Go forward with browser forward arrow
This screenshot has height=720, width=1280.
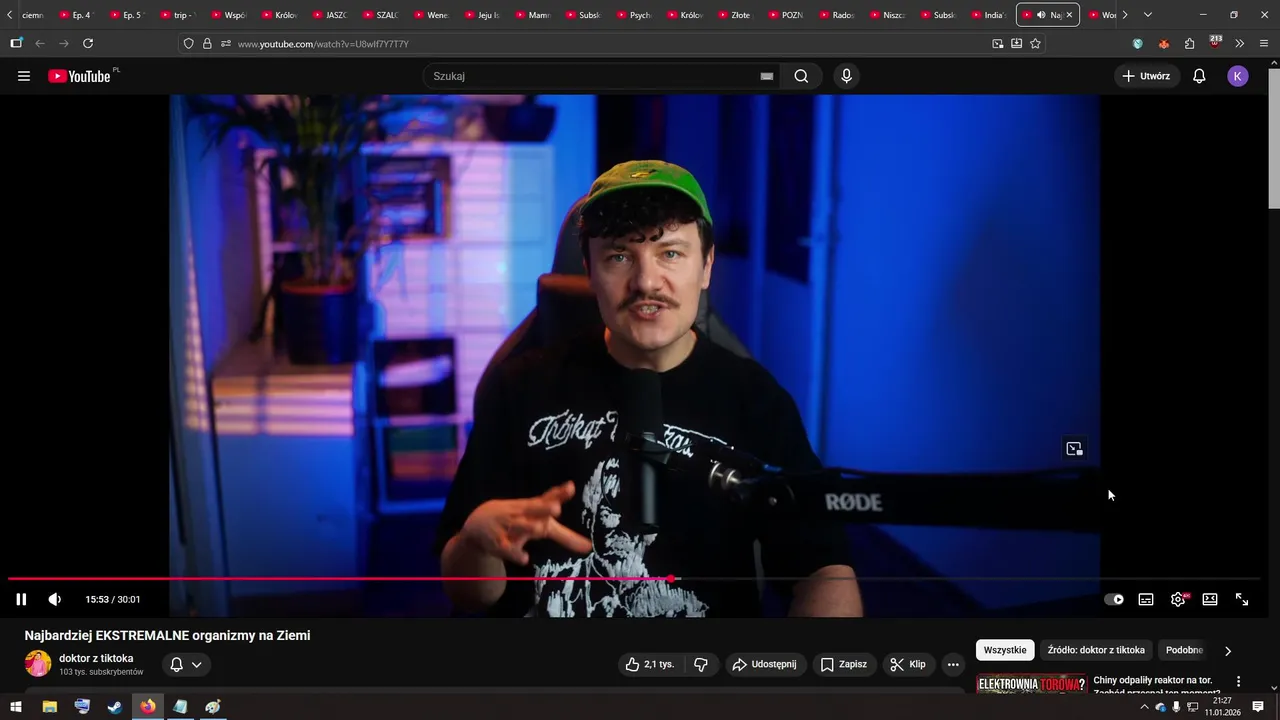click(x=64, y=43)
